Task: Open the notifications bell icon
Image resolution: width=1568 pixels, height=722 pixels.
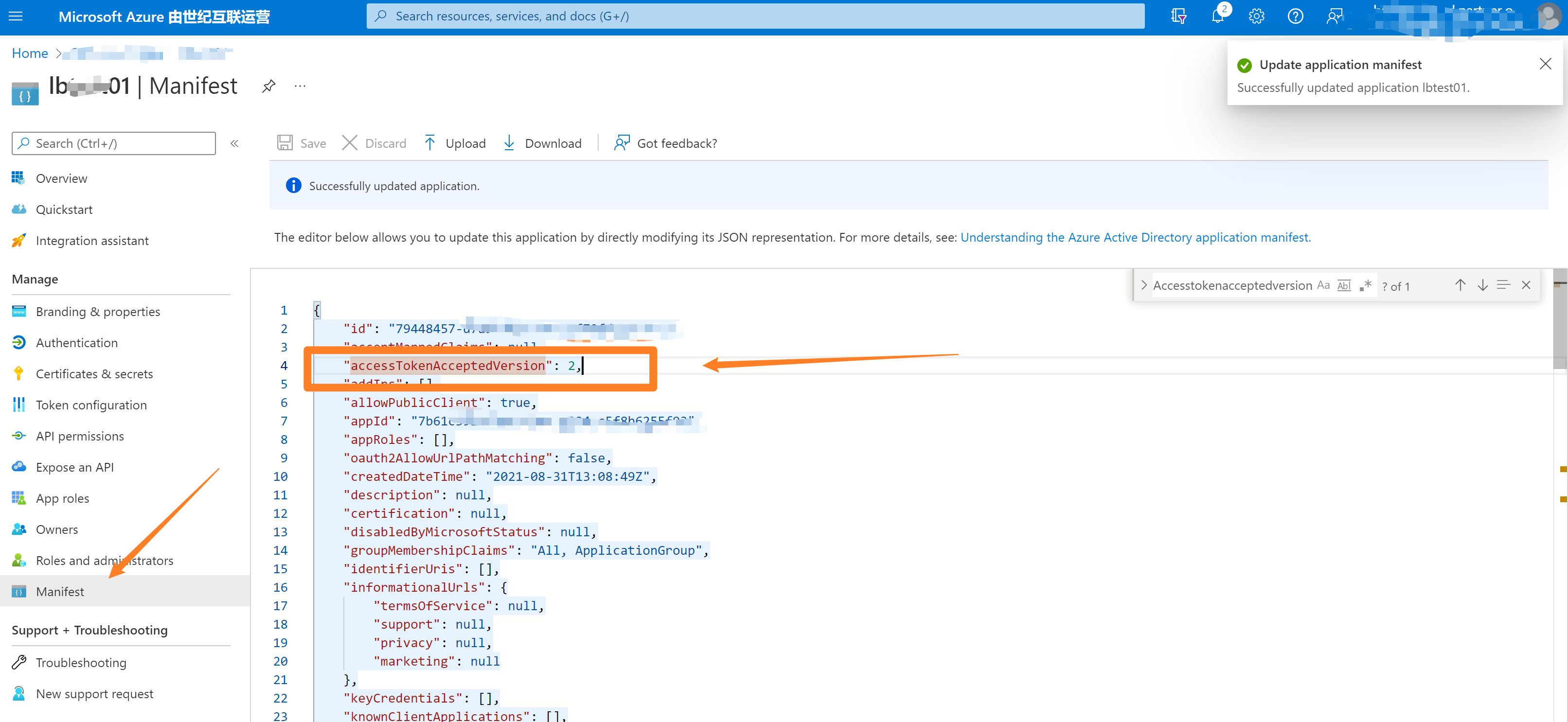Action: (x=1217, y=17)
